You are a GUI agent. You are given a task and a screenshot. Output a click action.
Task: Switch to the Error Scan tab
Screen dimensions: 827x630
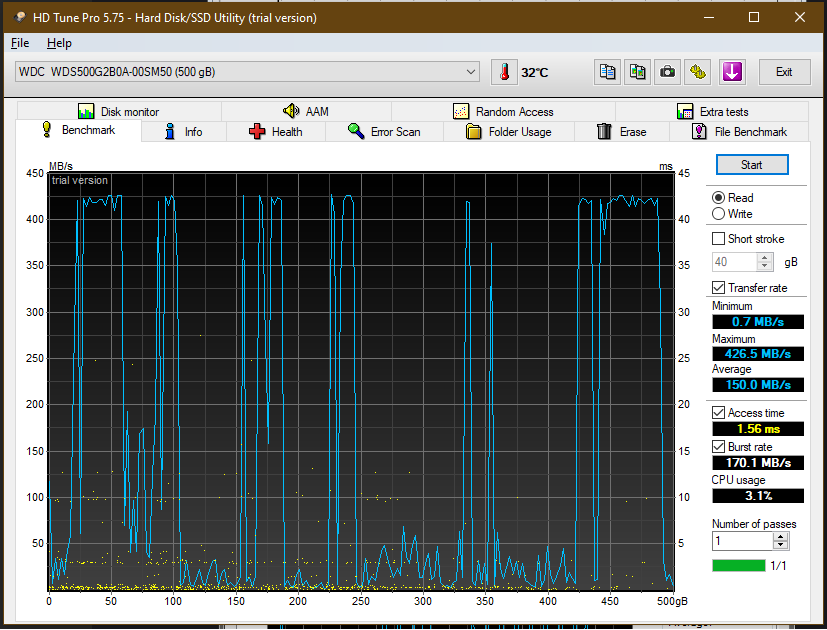[384, 132]
